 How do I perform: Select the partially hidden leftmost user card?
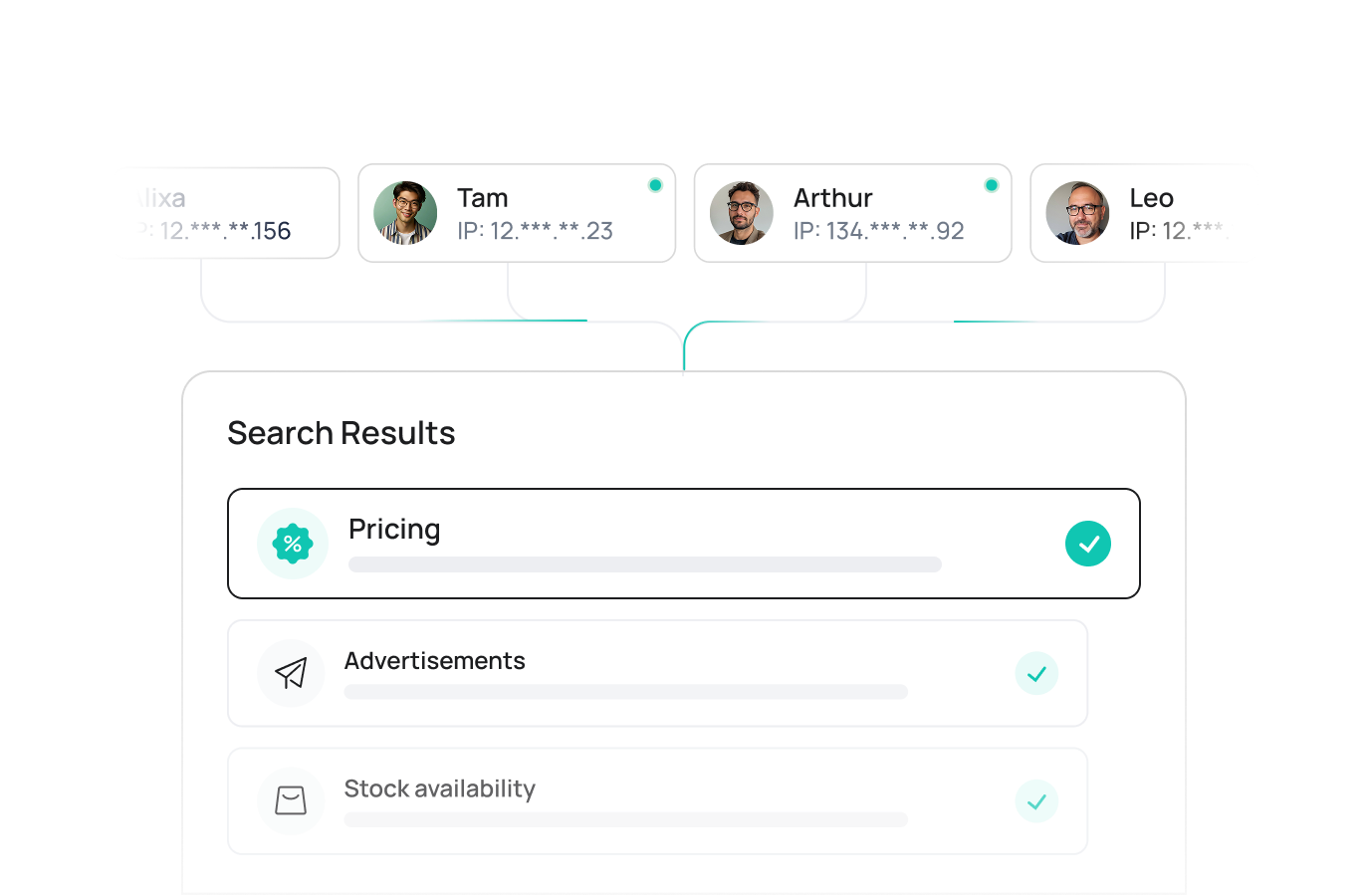click(225, 213)
